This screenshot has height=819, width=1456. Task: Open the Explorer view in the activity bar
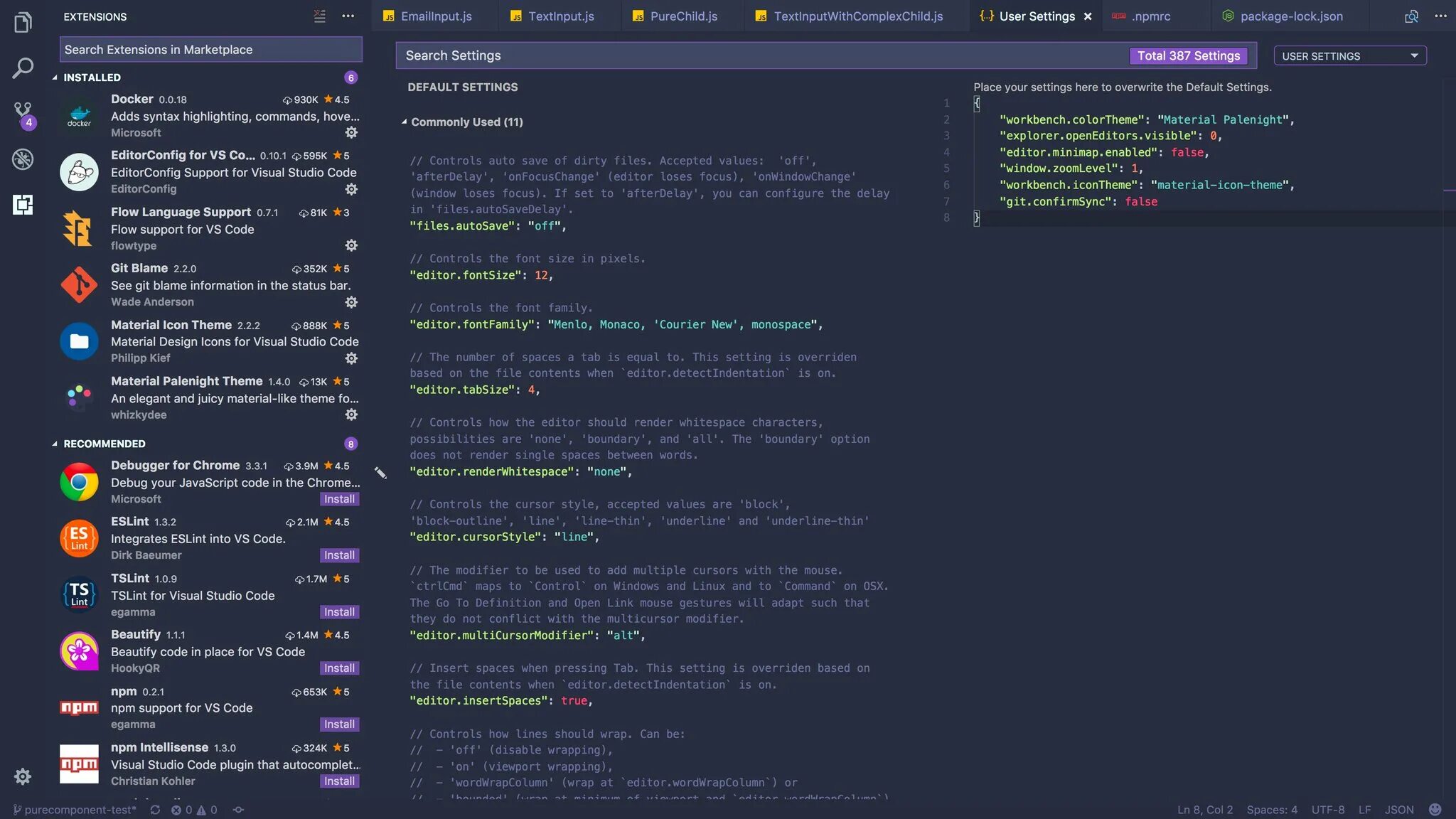point(23,23)
